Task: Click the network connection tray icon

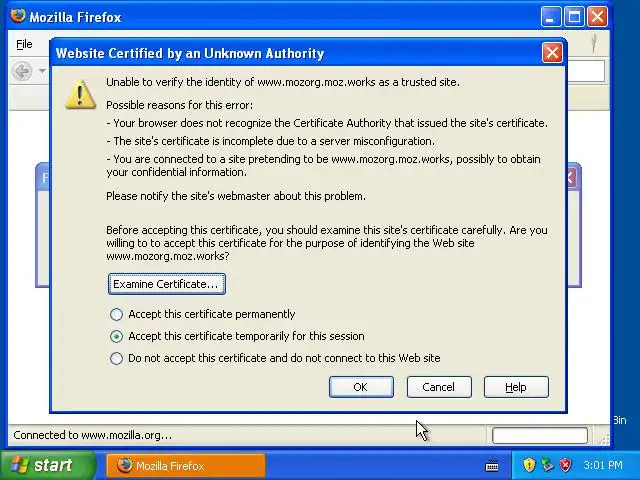Action: point(547,465)
